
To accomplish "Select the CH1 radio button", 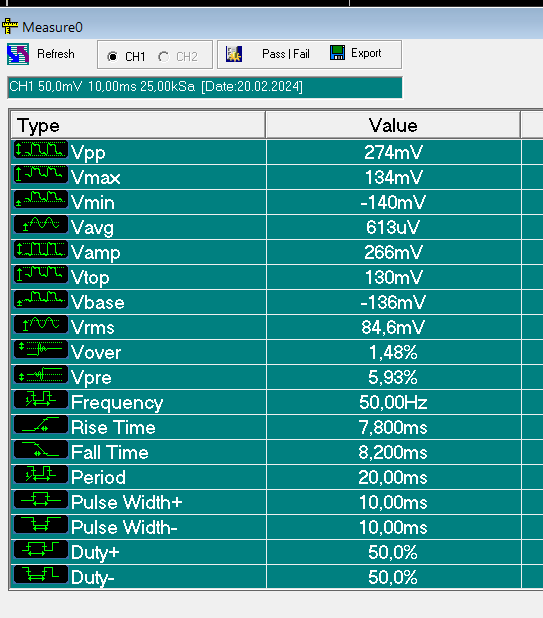I will coord(112,56).
